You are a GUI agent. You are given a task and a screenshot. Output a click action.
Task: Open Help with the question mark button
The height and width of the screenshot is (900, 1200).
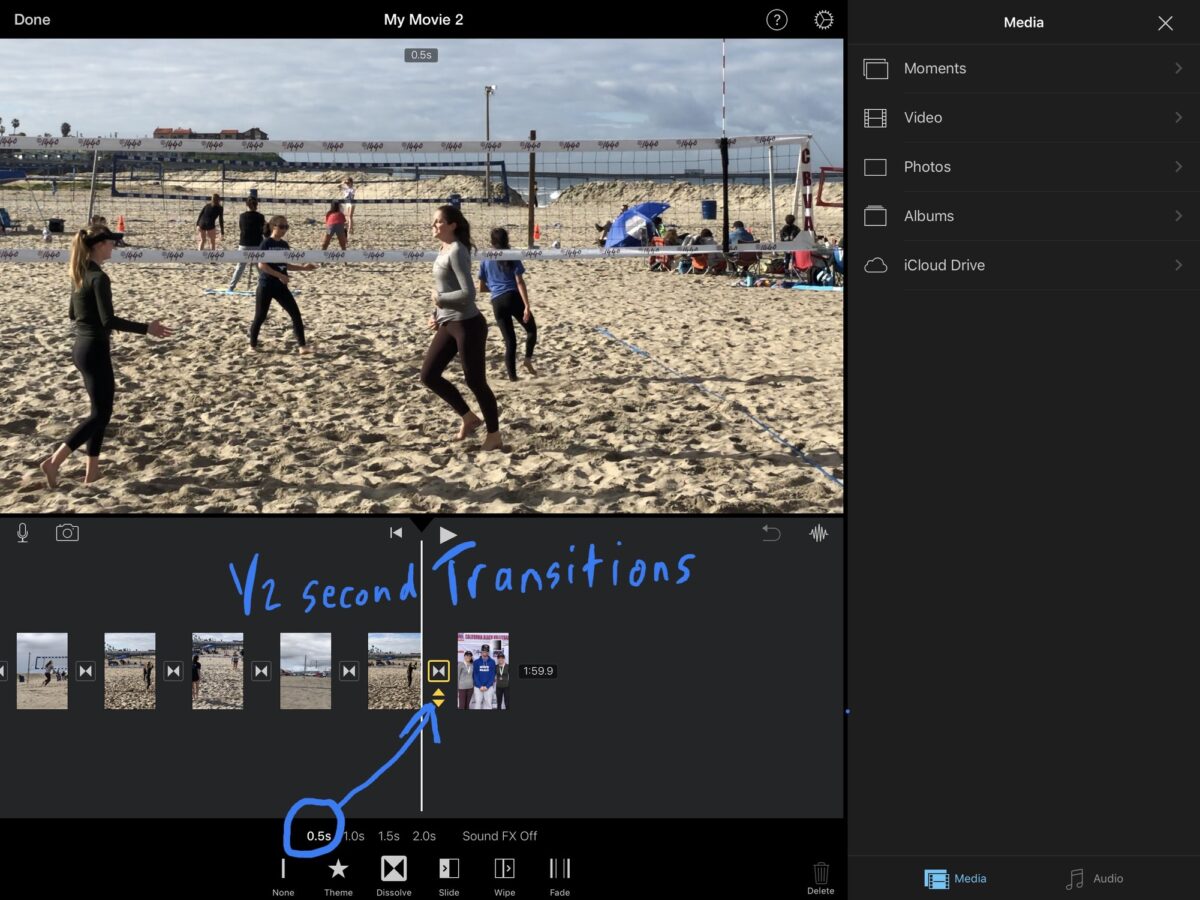tap(776, 19)
